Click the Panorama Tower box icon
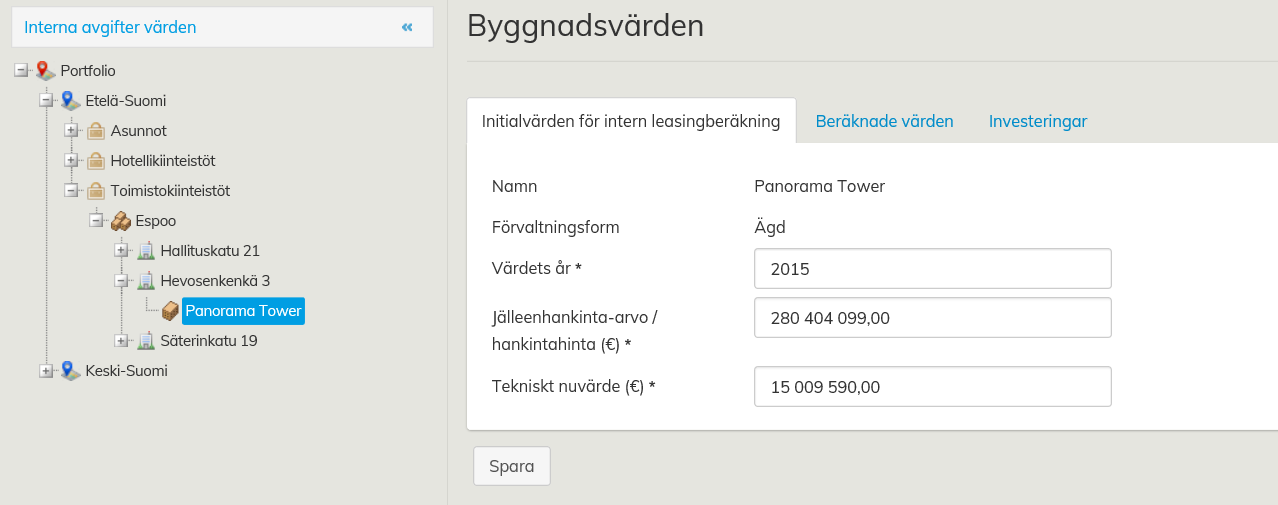 point(170,311)
